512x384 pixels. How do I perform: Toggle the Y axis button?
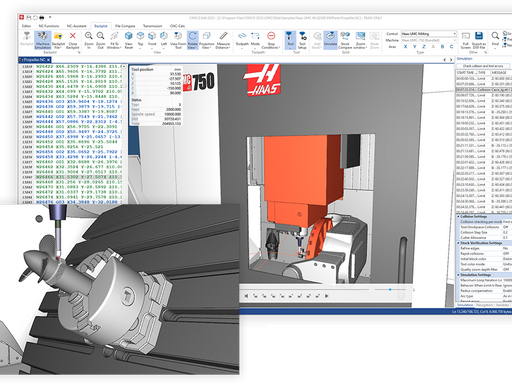click(x=415, y=47)
